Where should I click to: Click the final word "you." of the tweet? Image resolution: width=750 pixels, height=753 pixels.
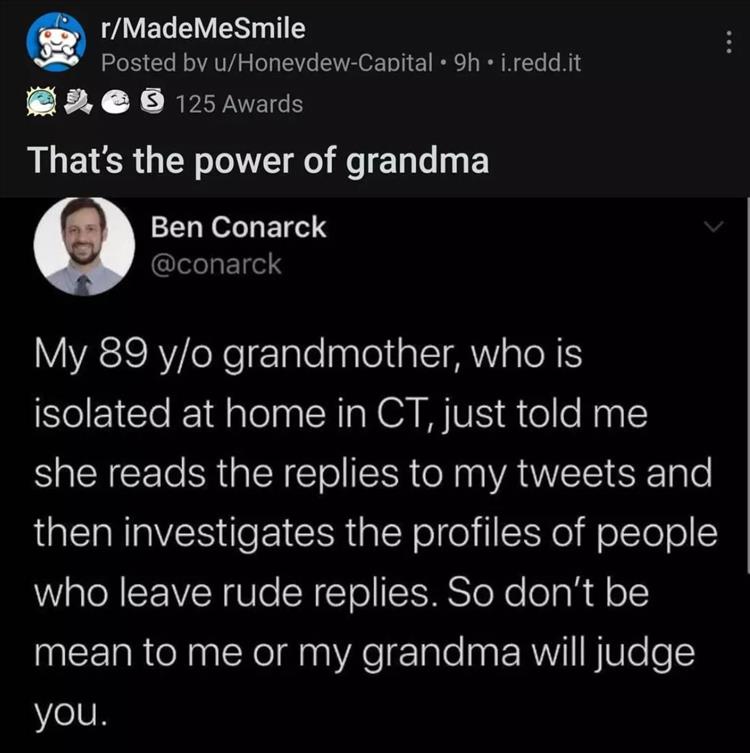(x=68, y=713)
